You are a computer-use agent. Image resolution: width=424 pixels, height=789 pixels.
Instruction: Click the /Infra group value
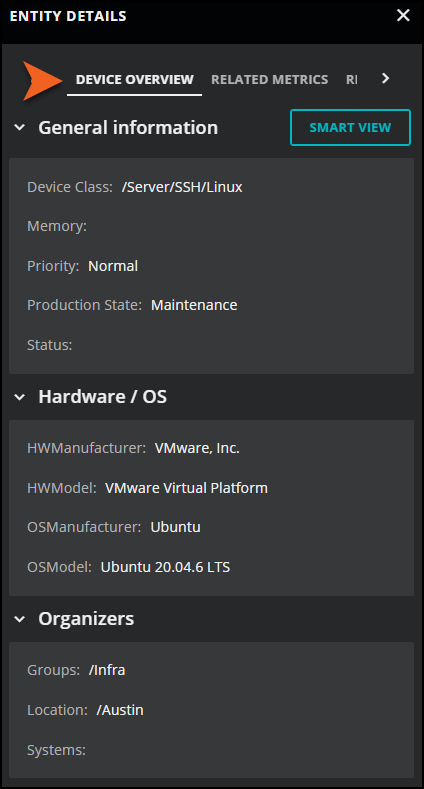(x=107, y=670)
